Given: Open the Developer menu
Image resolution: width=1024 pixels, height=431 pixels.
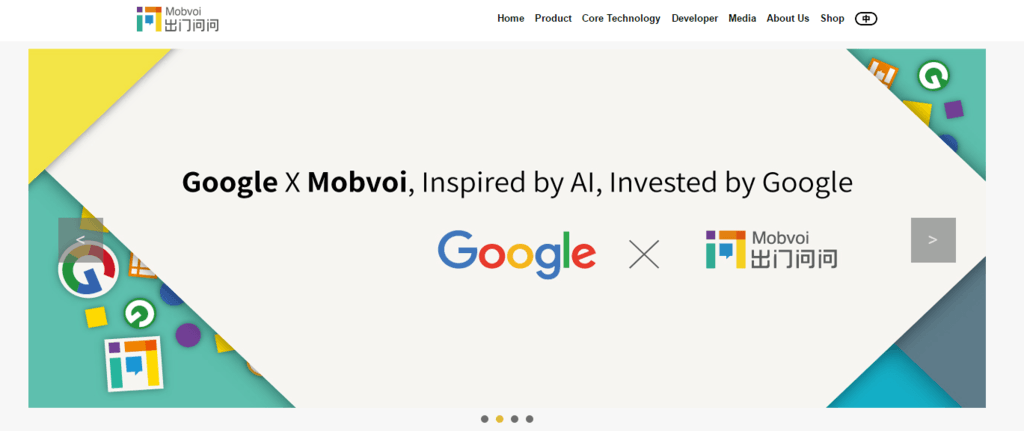Looking at the screenshot, I should pyautogui.click(x=695, y=18).
